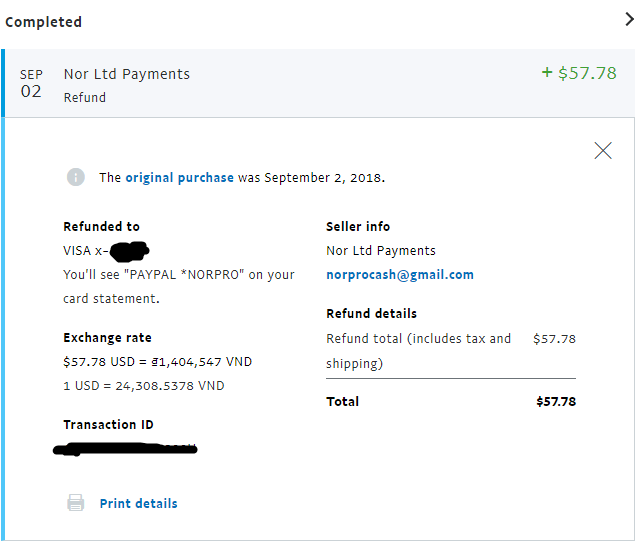The height and width of the screenshot is (543, 636).
Task: Click the Completed section heading
Action: (x=44, y=22)
